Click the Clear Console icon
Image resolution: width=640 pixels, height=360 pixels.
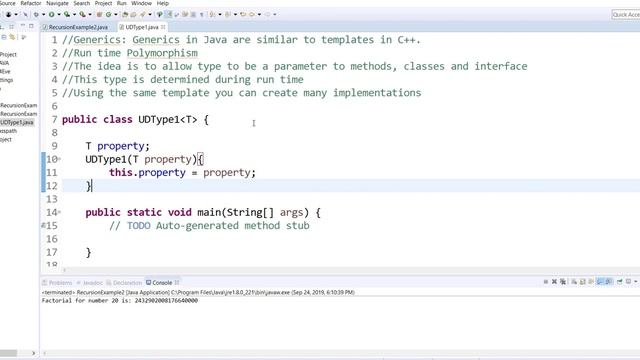[x=574, y=282]
